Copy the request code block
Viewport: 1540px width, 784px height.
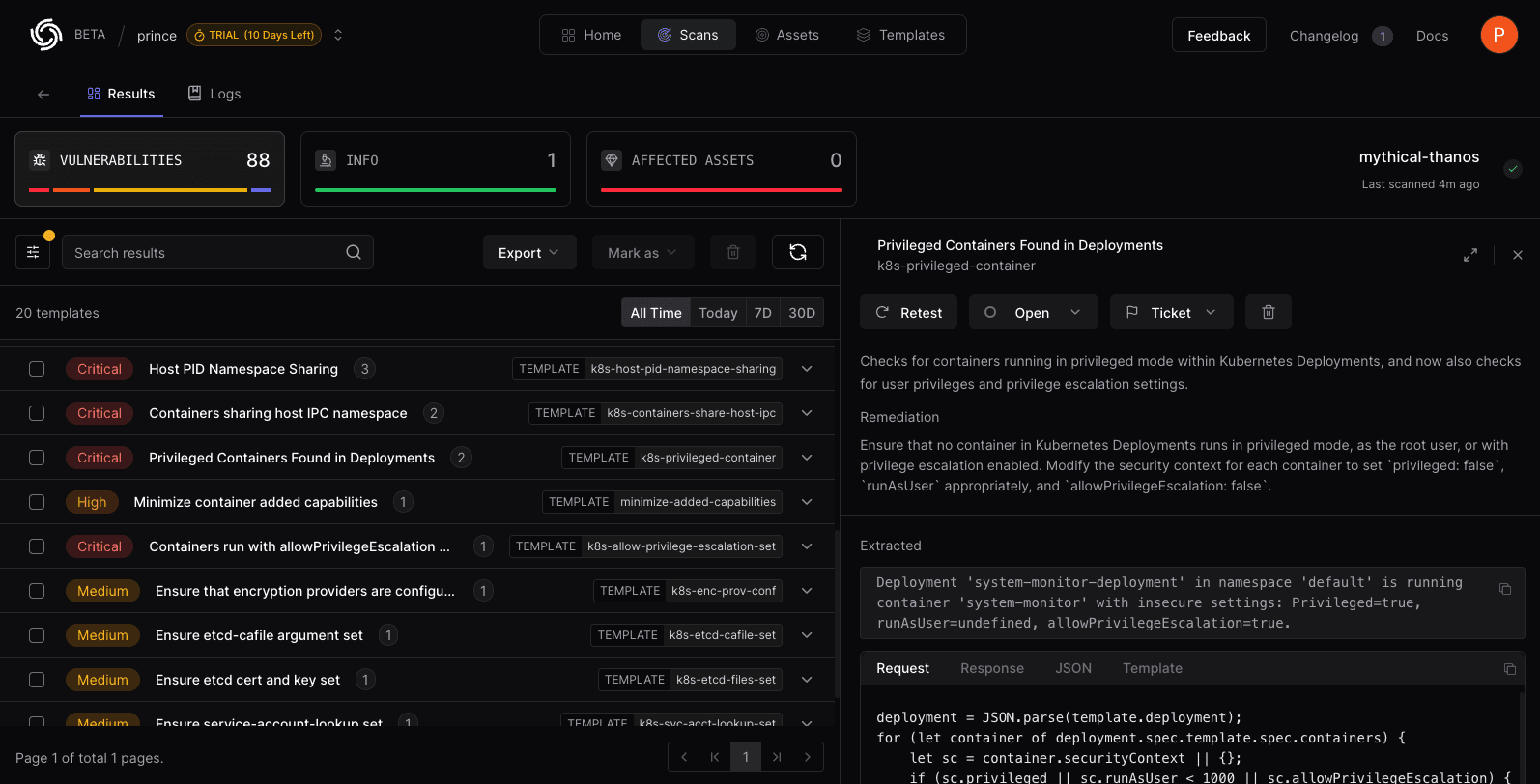[x=1509, y=669]
